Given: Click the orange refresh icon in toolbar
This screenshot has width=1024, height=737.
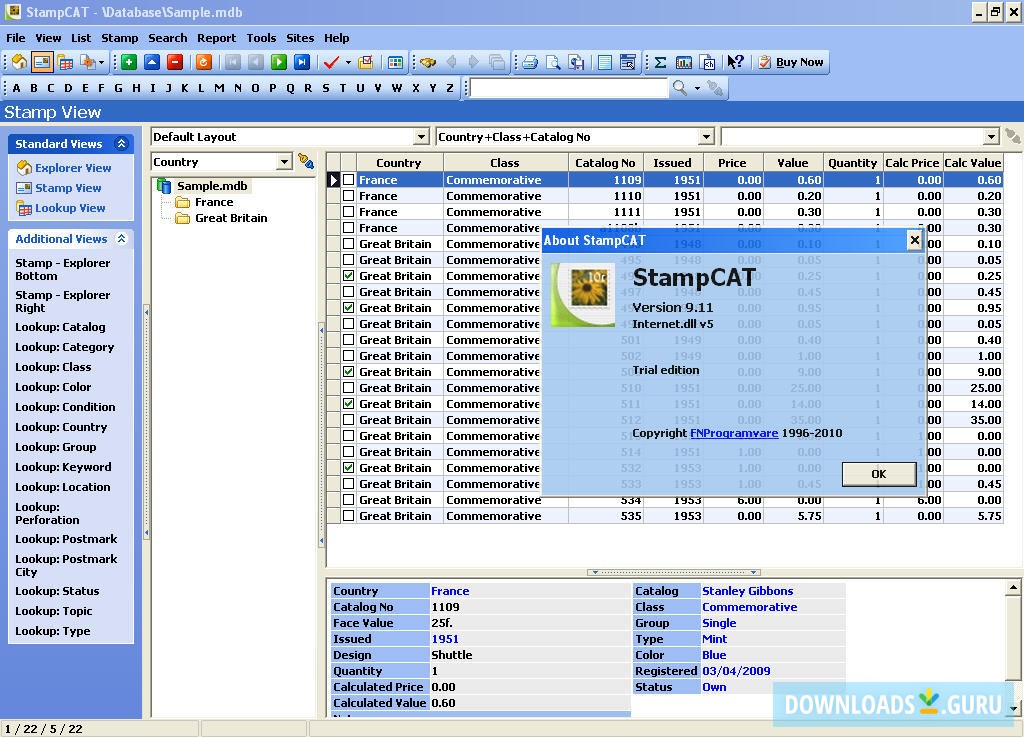Looking at the screenshot, I should point(204,62).
